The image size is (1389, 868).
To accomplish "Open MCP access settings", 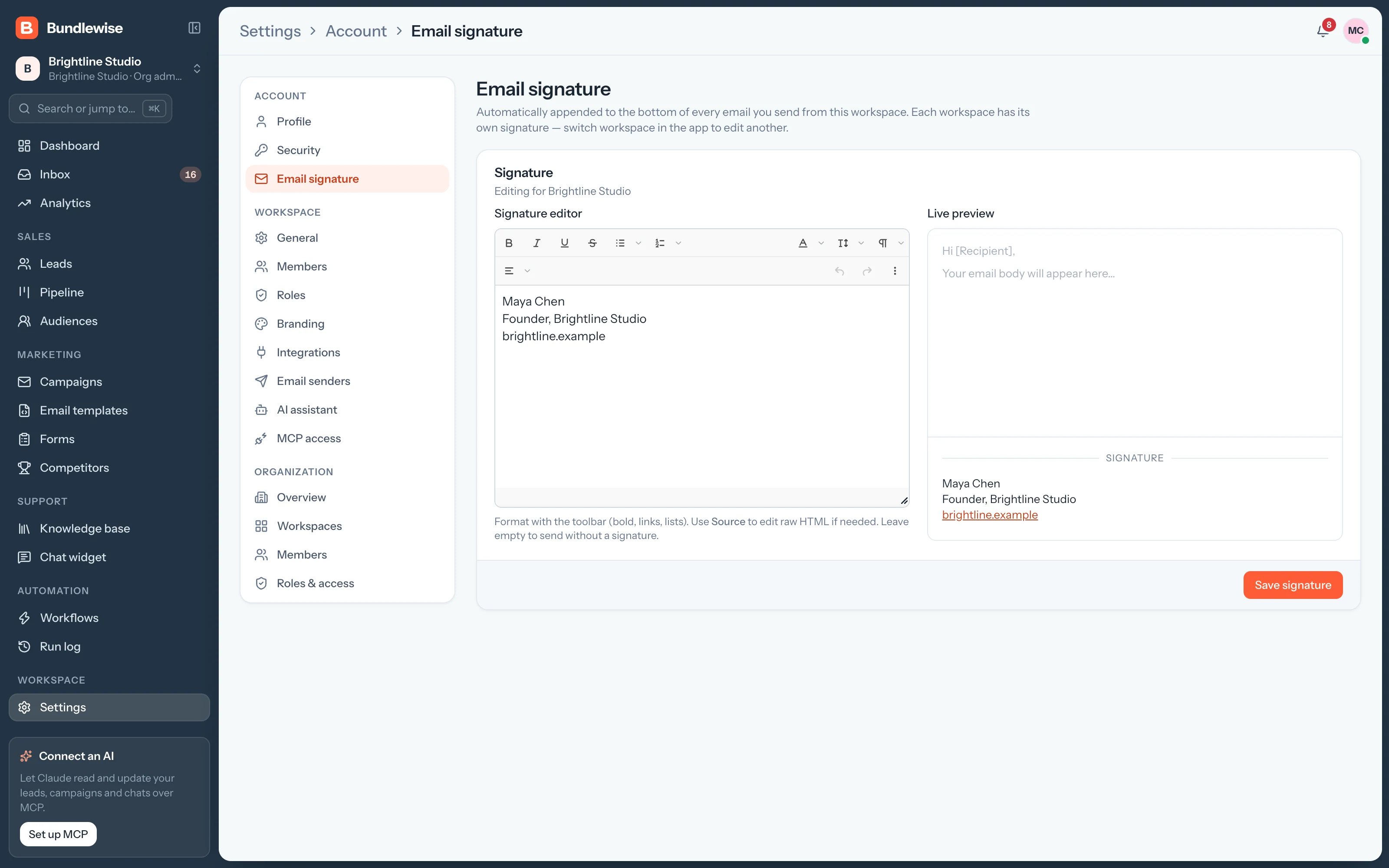I will pos(347,439).
